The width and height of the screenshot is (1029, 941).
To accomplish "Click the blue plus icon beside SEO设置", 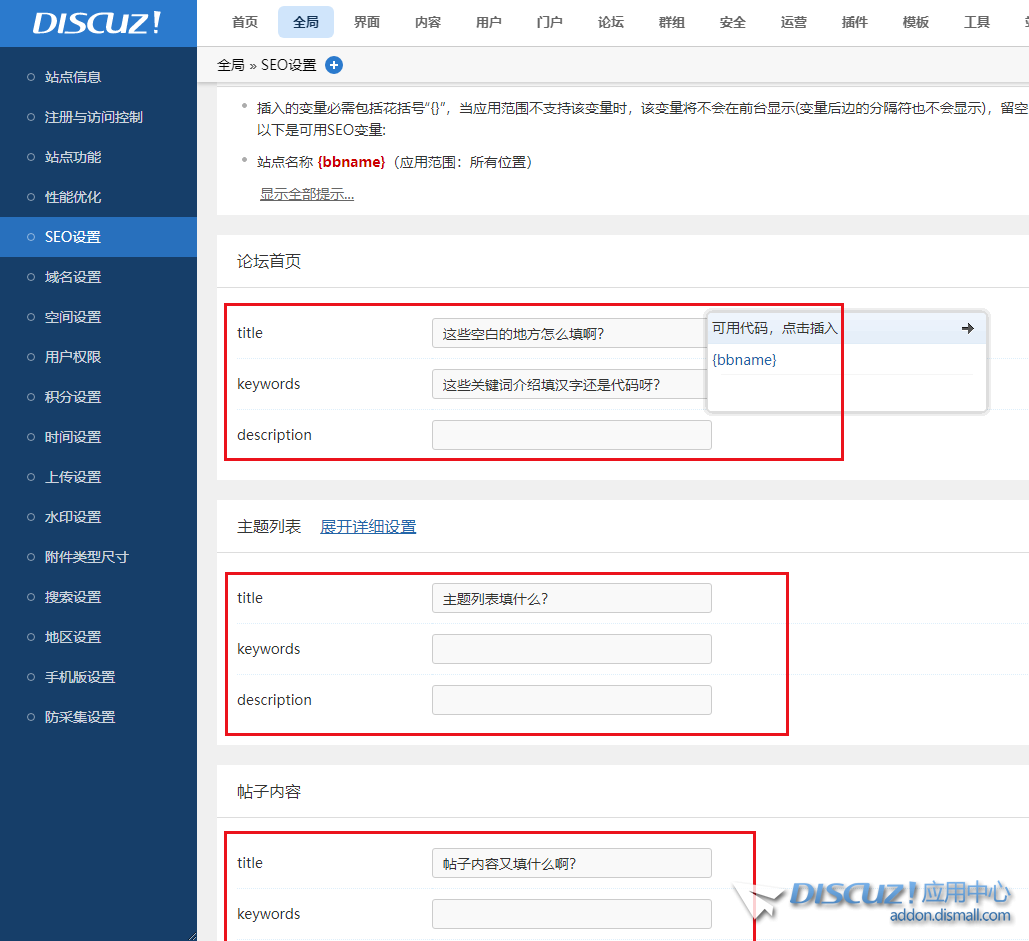I will 334,65.
